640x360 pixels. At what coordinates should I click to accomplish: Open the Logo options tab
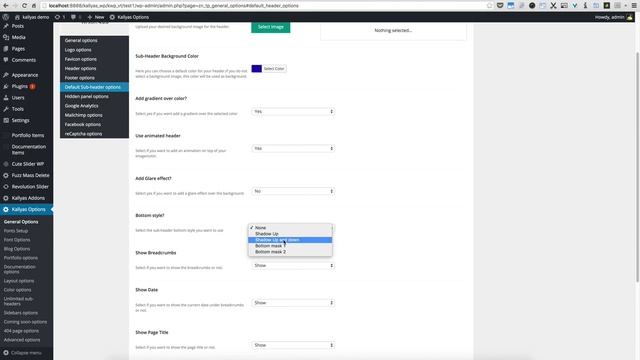(94, 50)
